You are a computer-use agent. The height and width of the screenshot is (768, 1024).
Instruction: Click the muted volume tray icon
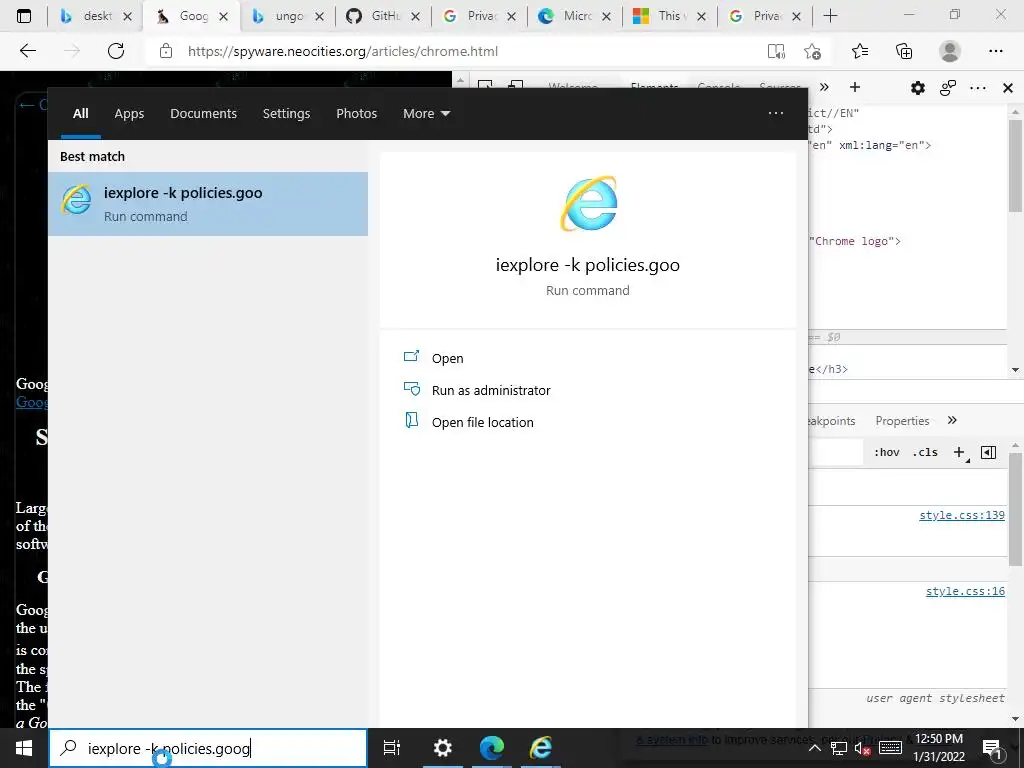pyautogui.click(x=863, y=748)
